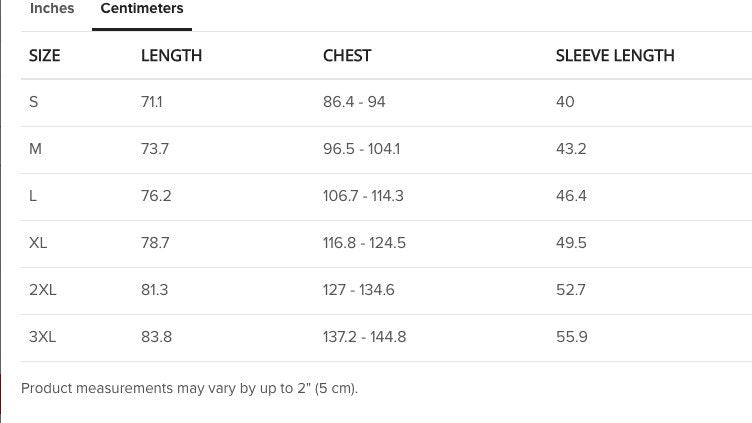Click chest value 137.2 - 144.8
Image resolution: width=752 pixels, height=423 pixels.
point(364,337)
